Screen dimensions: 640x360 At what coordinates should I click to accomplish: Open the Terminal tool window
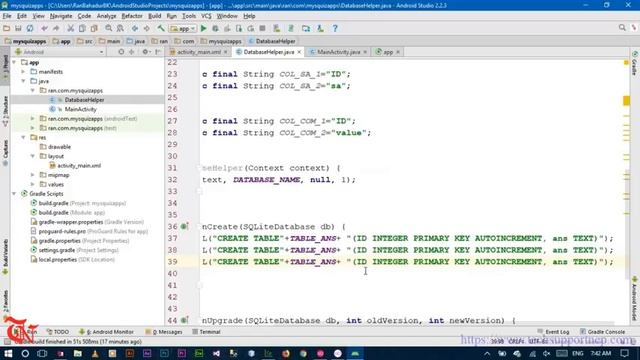(x=207, y=332)
